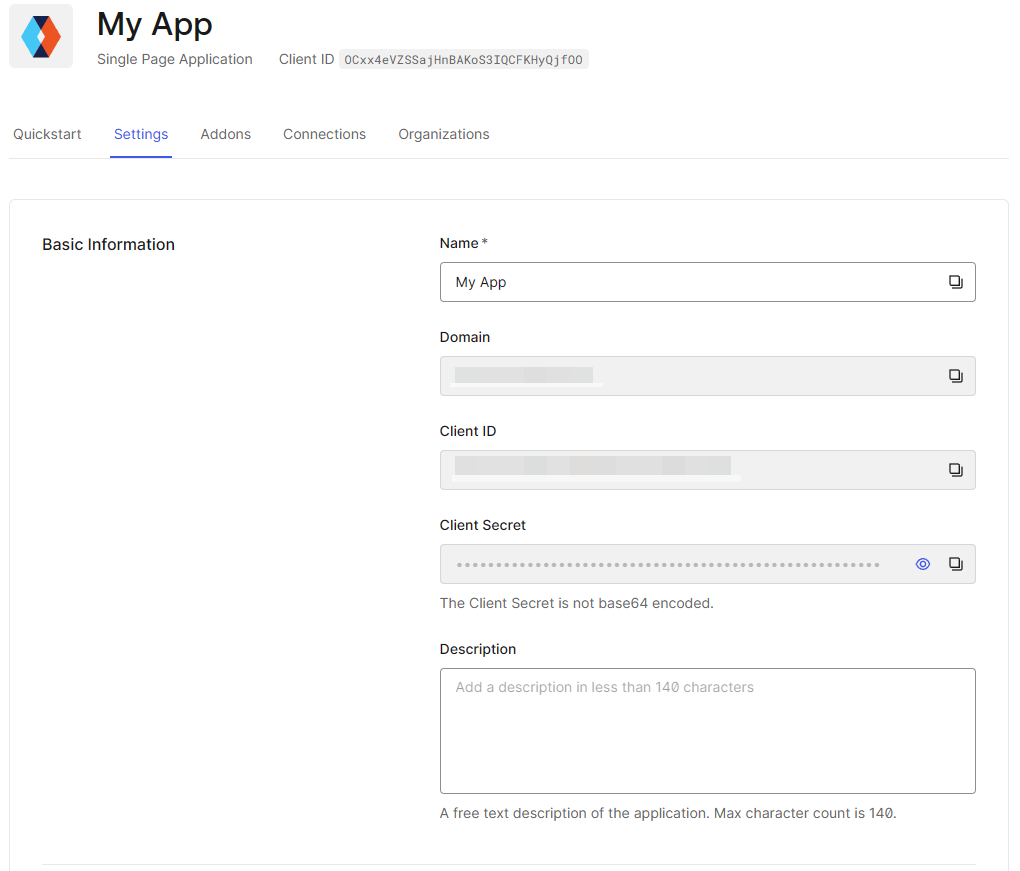Viewport: 1020px width, 871px height.
Task: Reveal the Client Secret with eye icon
Action: pos(923,564)
